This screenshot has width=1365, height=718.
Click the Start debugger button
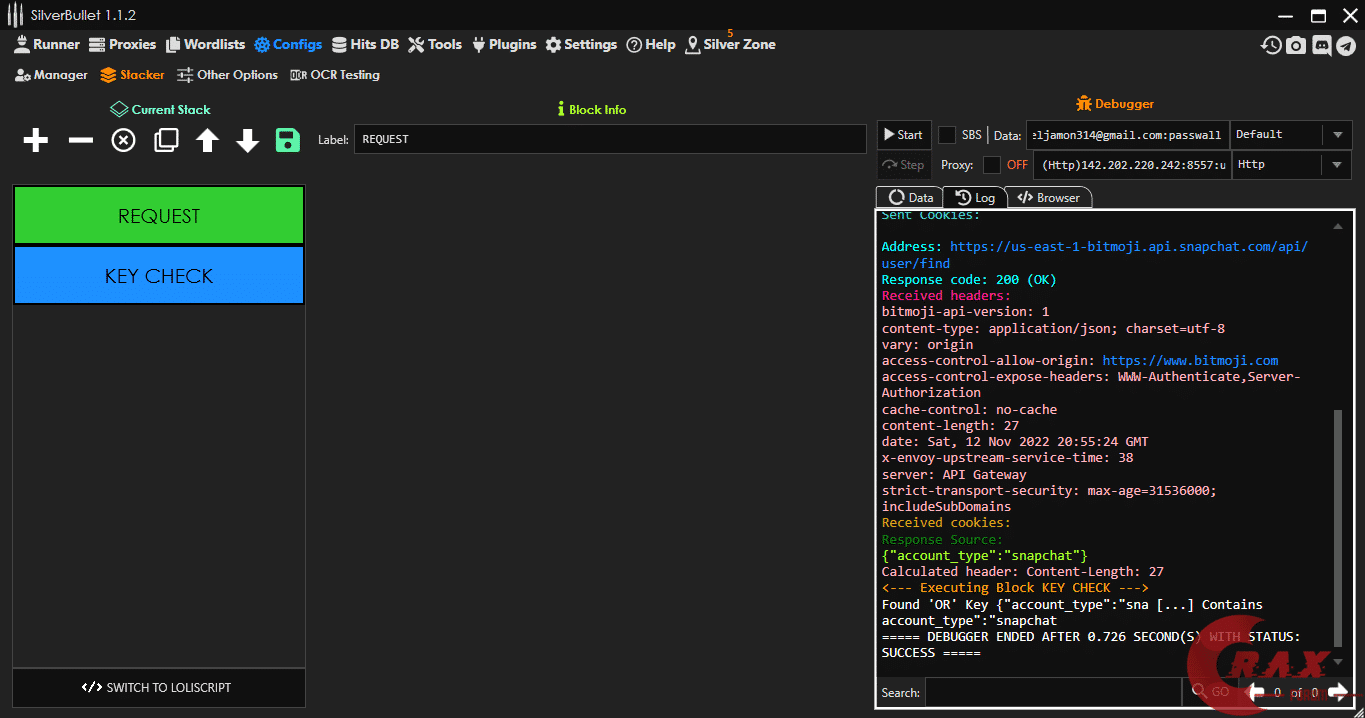(902, 135)
